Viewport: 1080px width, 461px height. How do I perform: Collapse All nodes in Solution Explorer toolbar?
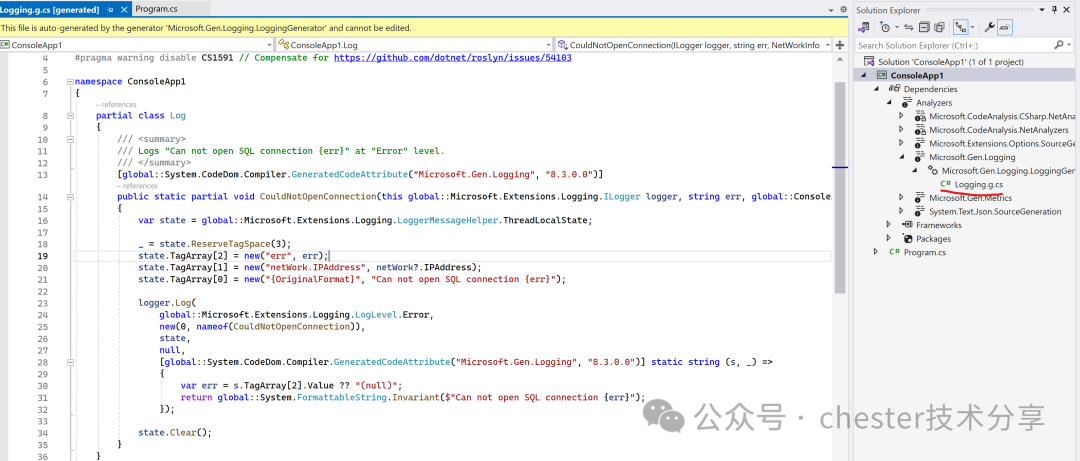coord(923,28)
